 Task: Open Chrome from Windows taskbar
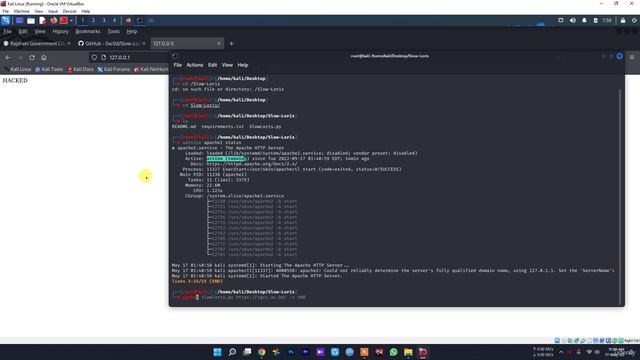point(262,352)
